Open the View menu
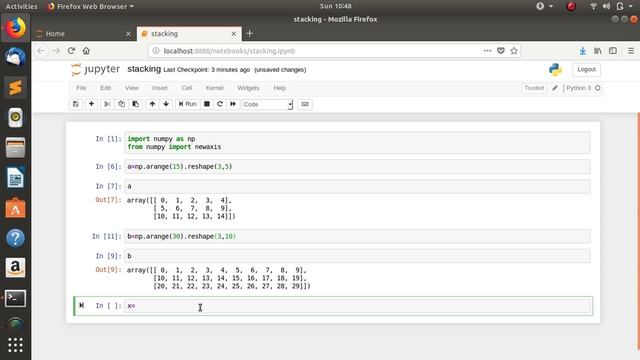The image size is (640, 360). 131,88
